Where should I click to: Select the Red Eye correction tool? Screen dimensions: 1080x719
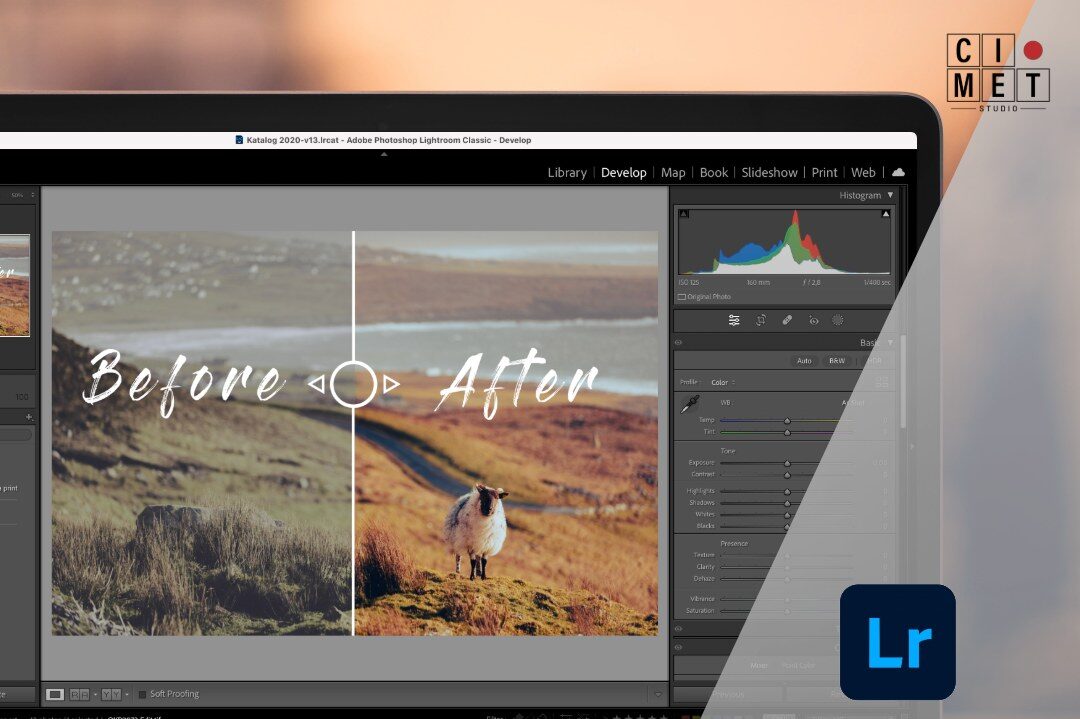tap(813, 320)
